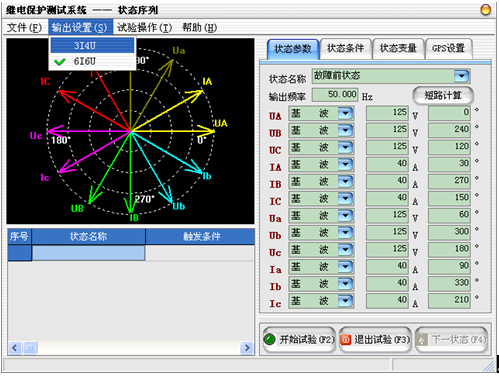Click the red exit test icon
Viewport: 499px width, 376px height.
(x=346, y=340)
